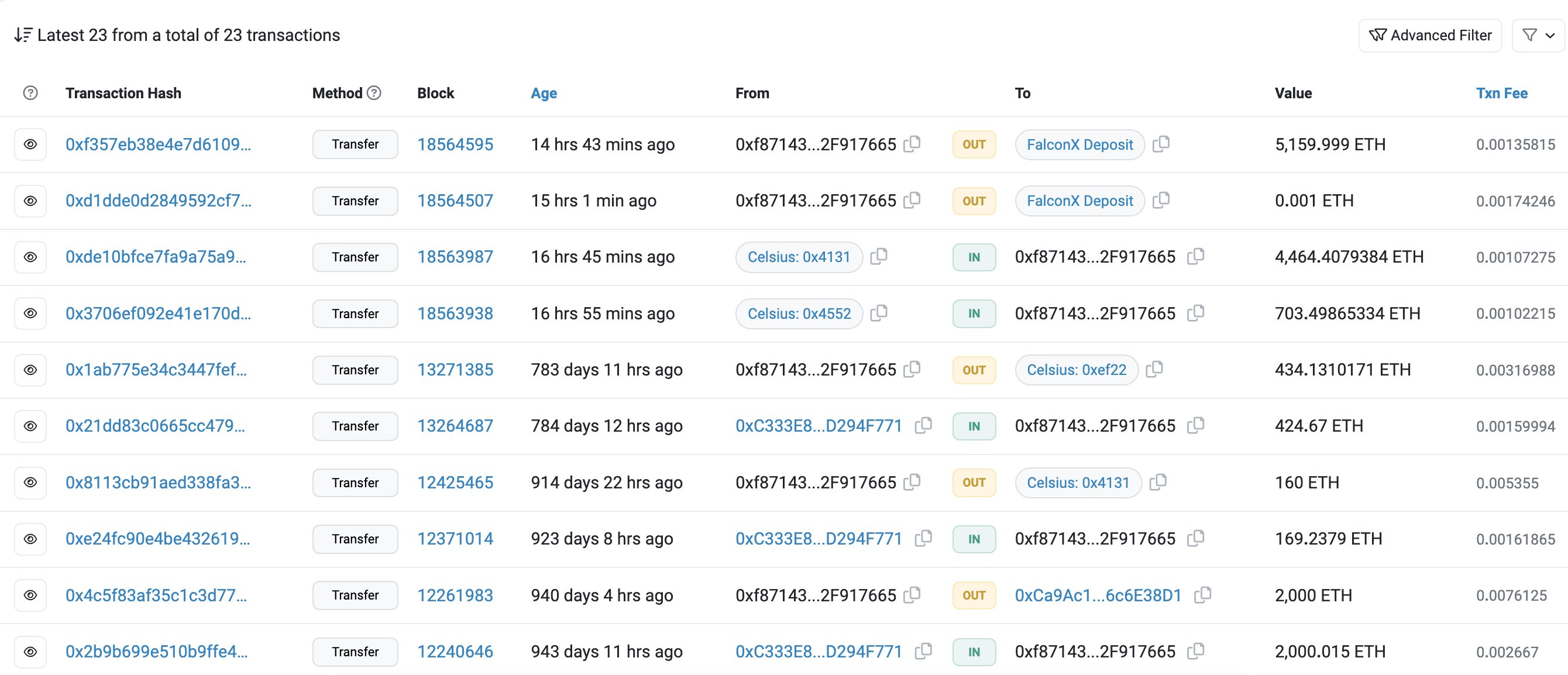The width and height of the screenshot is (1568, 675).
Task: Click Transfer method badge in 160 ETH row
Action: 355,483
